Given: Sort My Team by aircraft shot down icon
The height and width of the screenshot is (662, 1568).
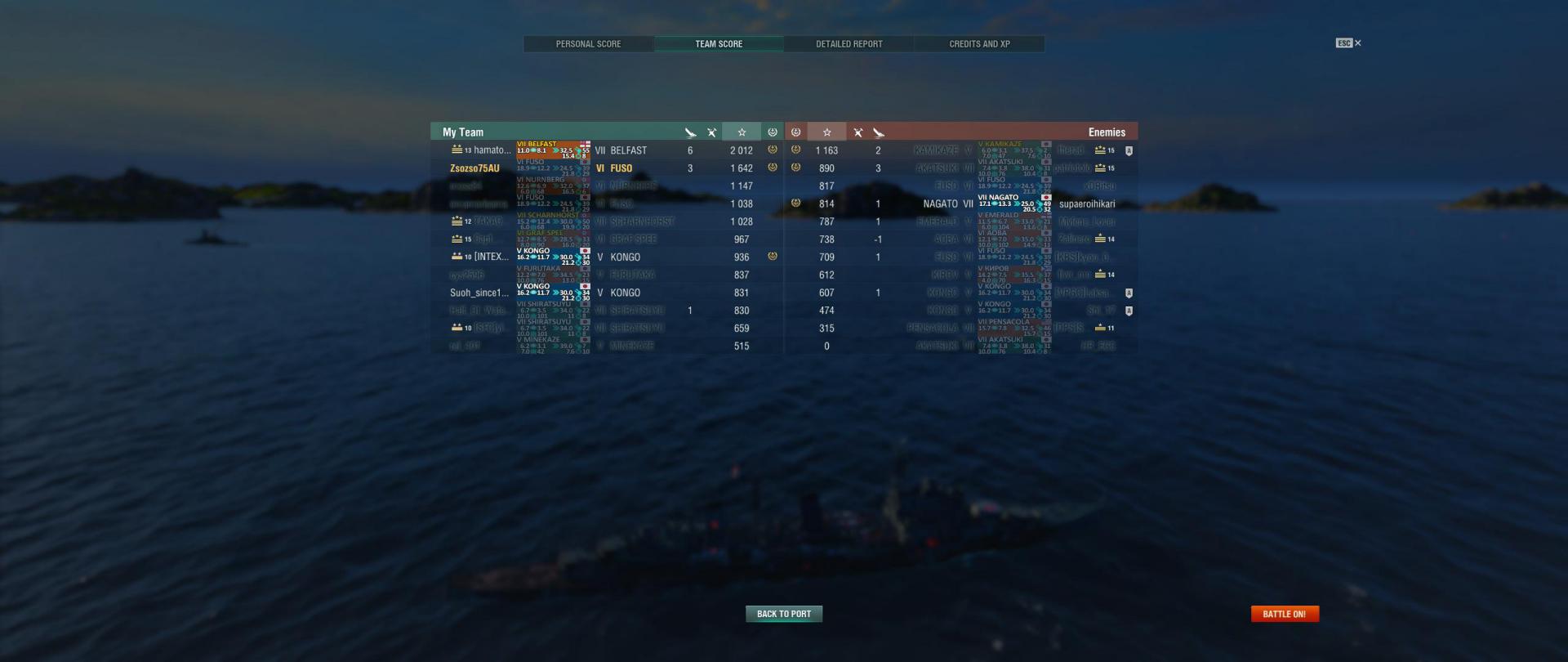Looking at the screenshot, I should pos(711,132).
